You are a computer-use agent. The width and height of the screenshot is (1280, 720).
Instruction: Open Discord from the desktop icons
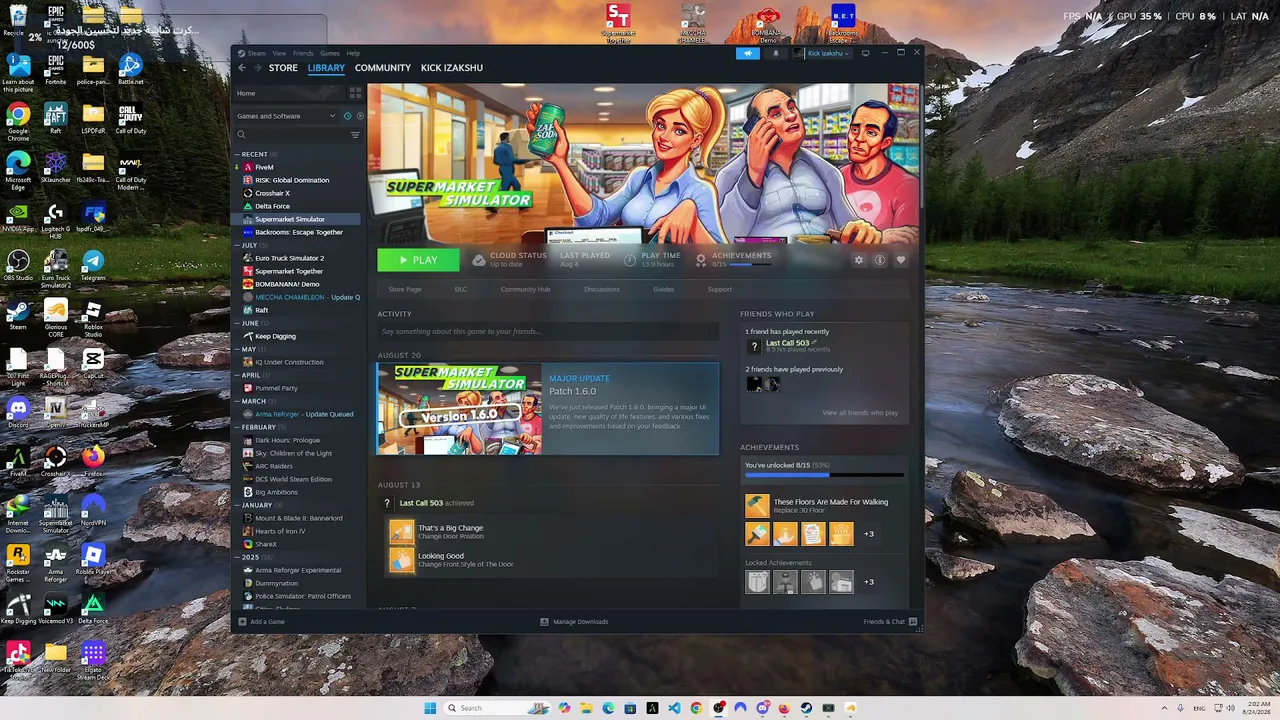(x=18, y=412)
